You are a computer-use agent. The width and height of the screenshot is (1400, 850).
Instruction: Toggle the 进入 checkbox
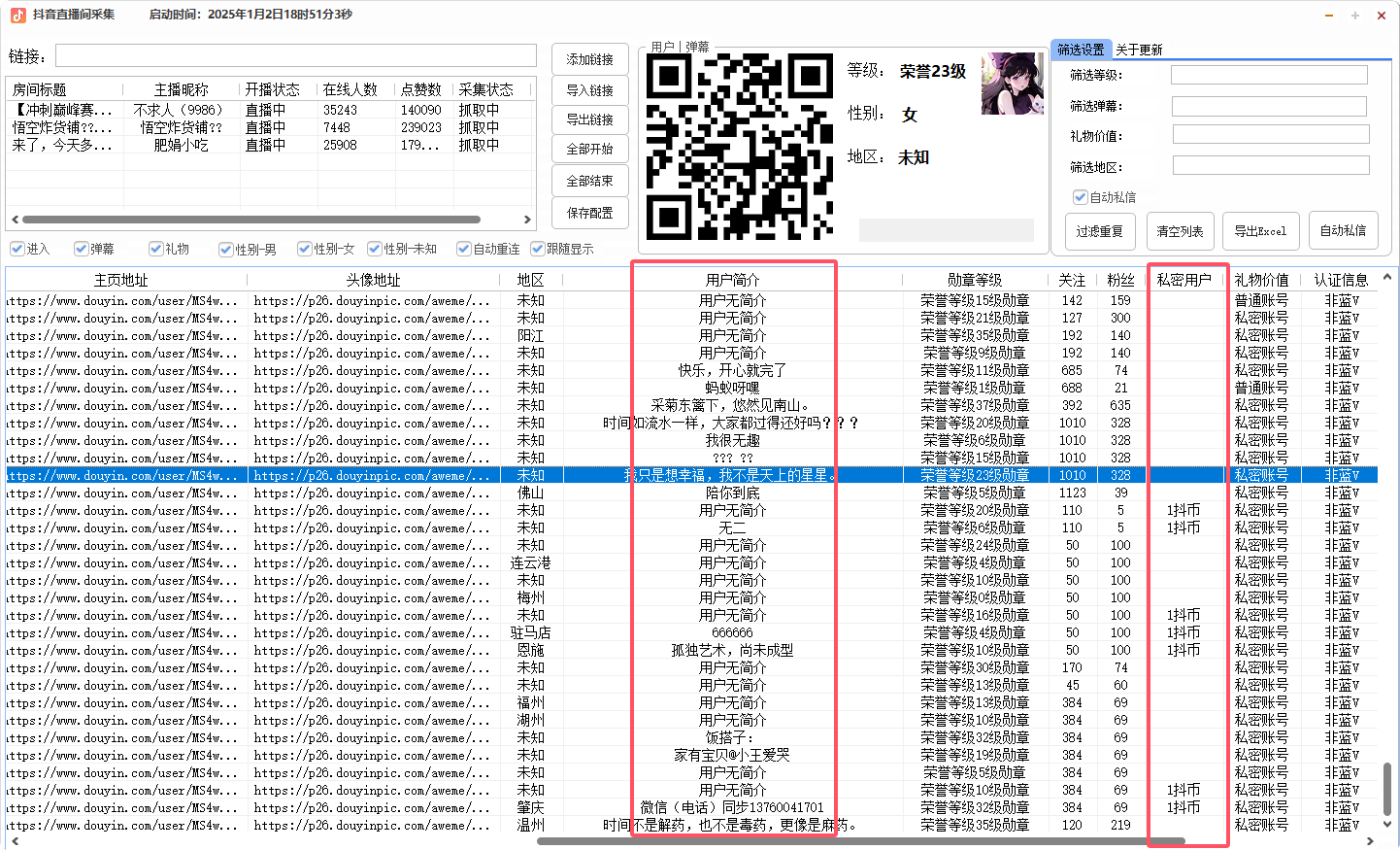coord(17,249)
